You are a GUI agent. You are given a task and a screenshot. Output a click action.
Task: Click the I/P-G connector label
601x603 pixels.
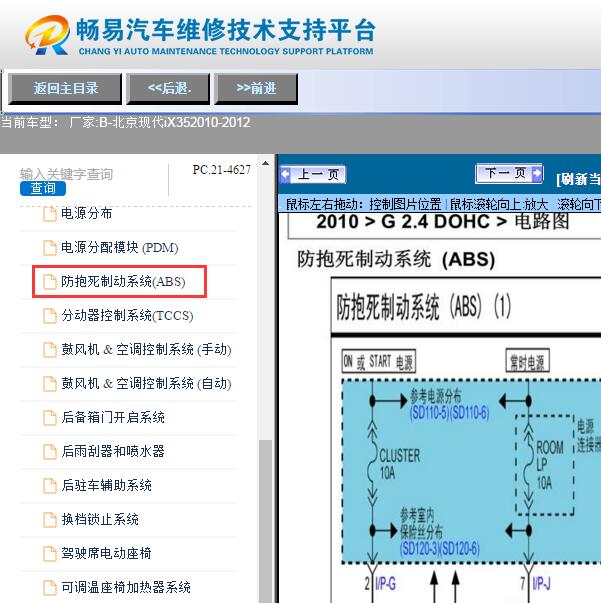pos(385,584)
